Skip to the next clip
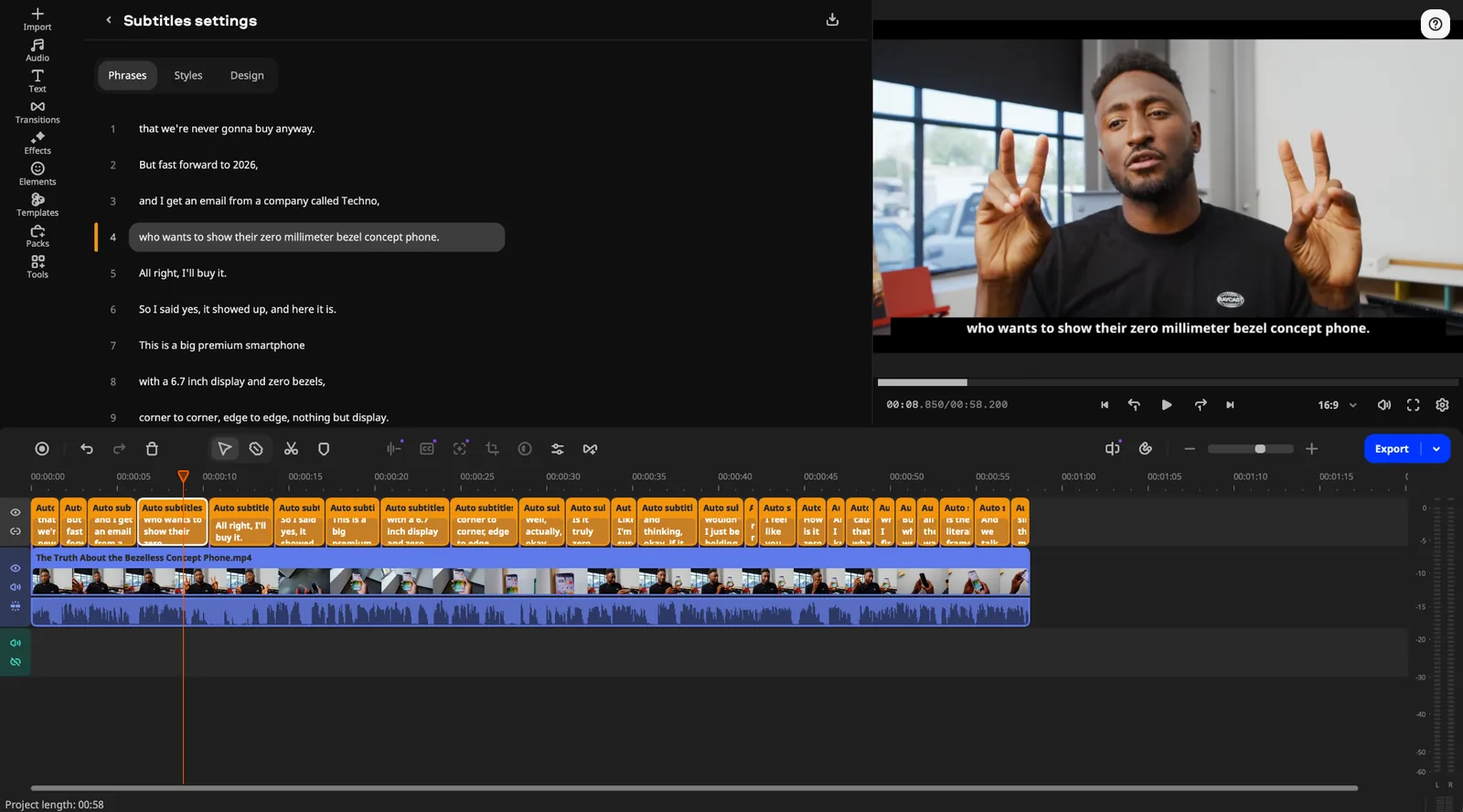 click(1230, 405)
